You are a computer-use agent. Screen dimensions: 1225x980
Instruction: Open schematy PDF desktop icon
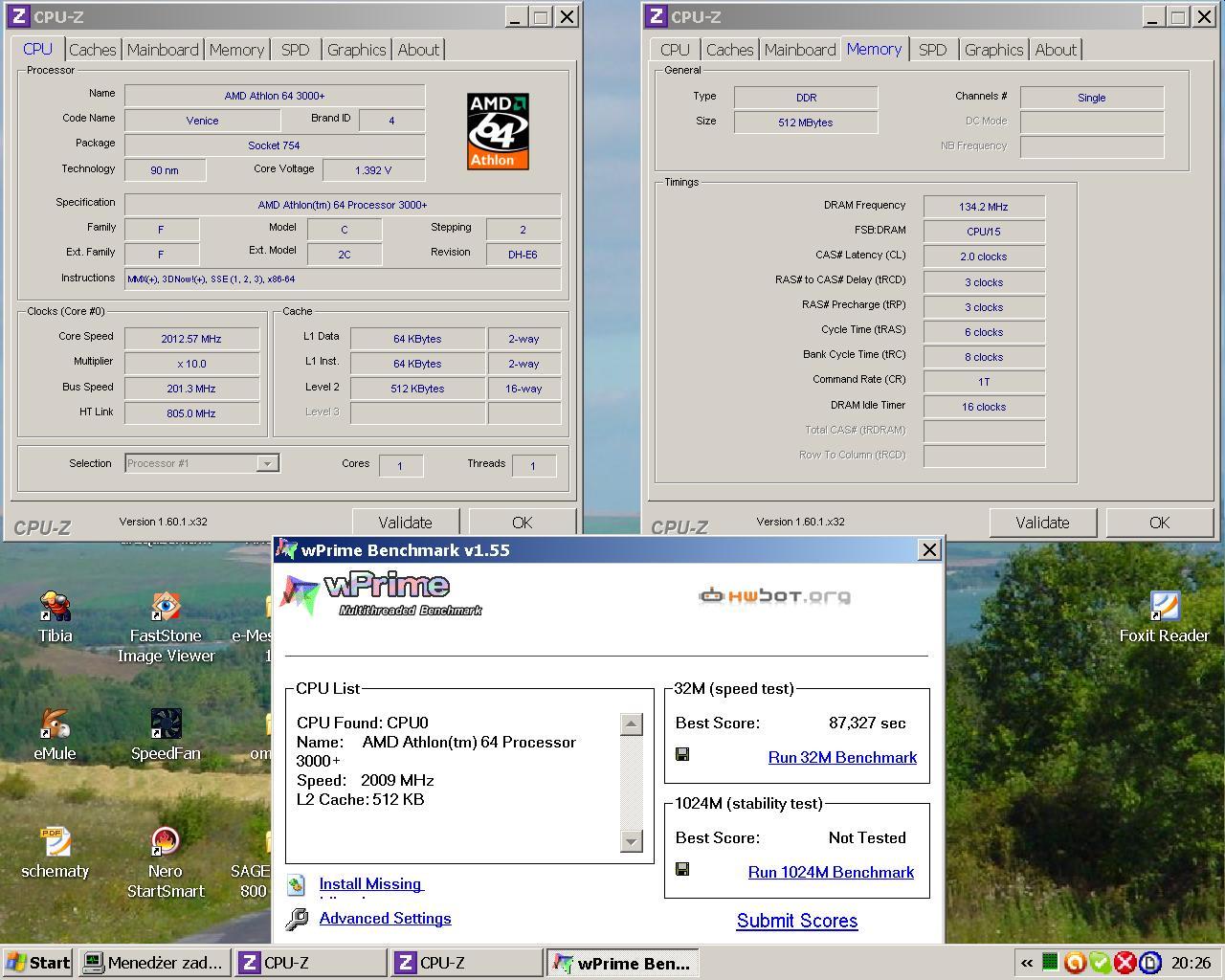[55, 841]
